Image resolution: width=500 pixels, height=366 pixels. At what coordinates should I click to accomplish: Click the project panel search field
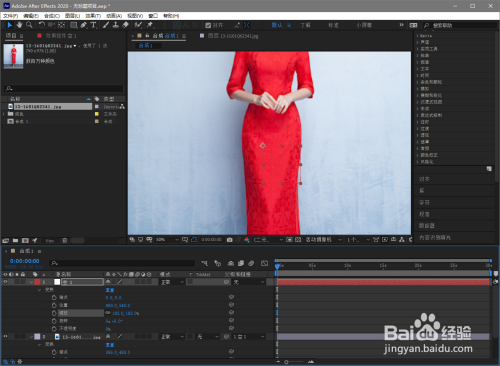click(x=63, y=88)
